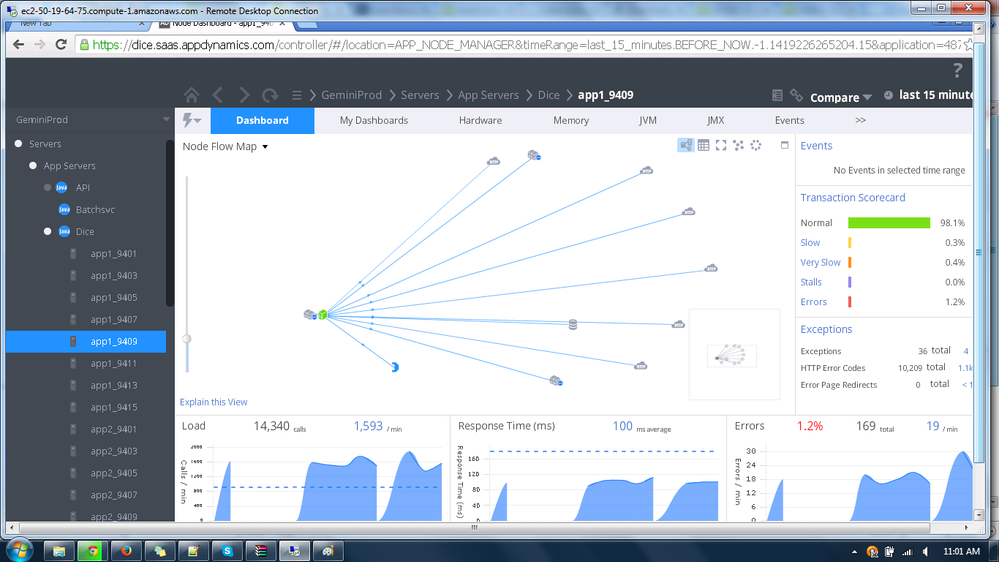The width and height of the screenshot is (999, 562).
Task: Open the Hardware tab
Action: (480, 120)
